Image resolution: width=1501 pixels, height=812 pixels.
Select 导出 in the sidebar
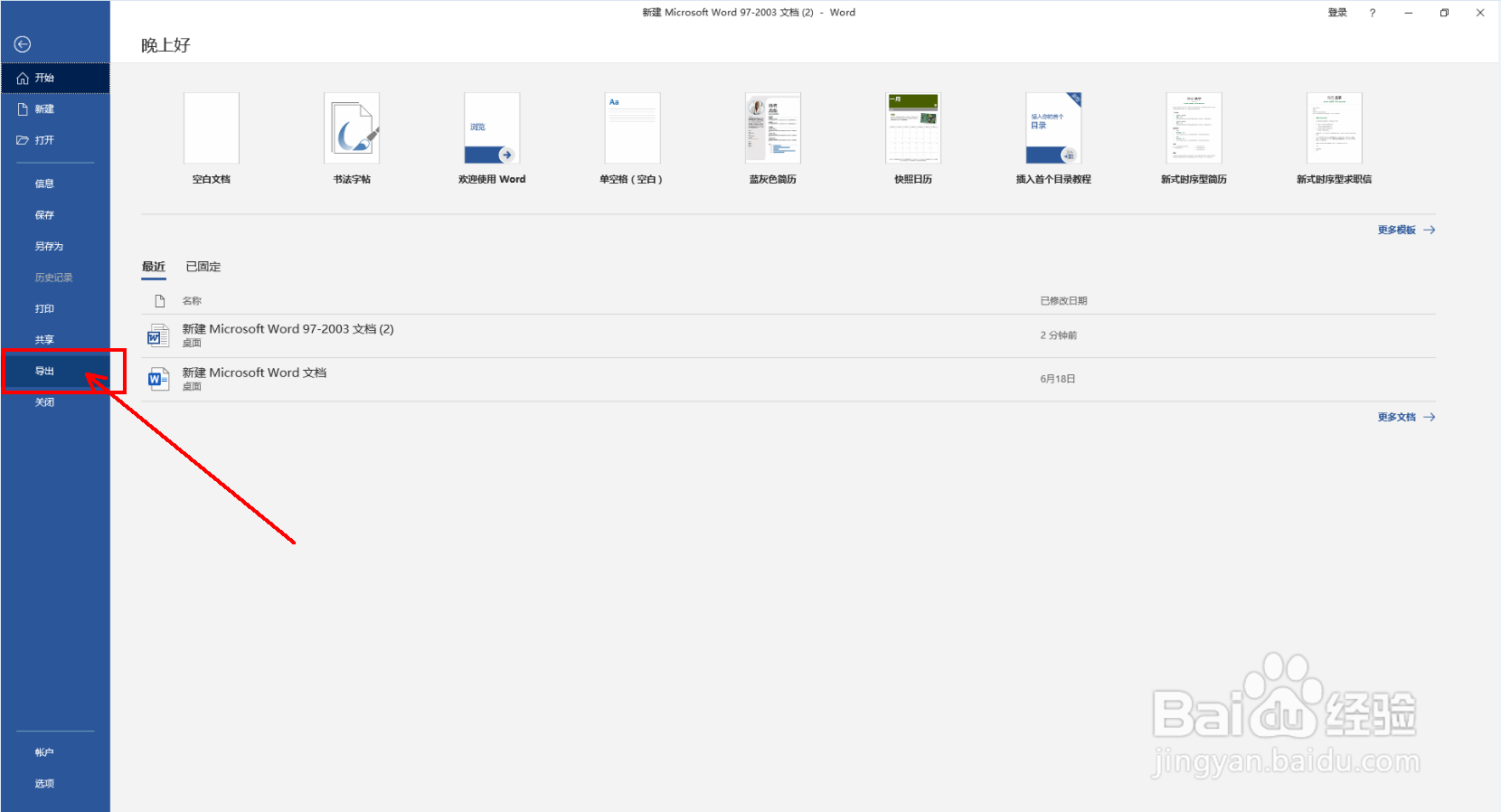click(x=55, y=371)
